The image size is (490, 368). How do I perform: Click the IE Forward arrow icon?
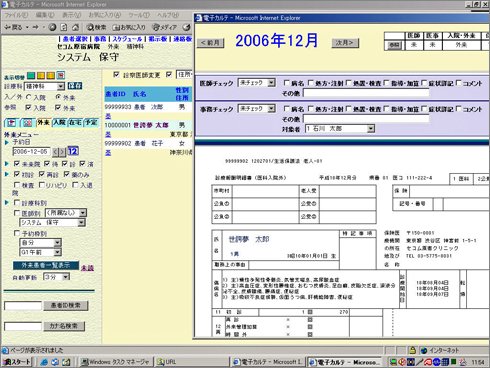click(x=35, y=27)
